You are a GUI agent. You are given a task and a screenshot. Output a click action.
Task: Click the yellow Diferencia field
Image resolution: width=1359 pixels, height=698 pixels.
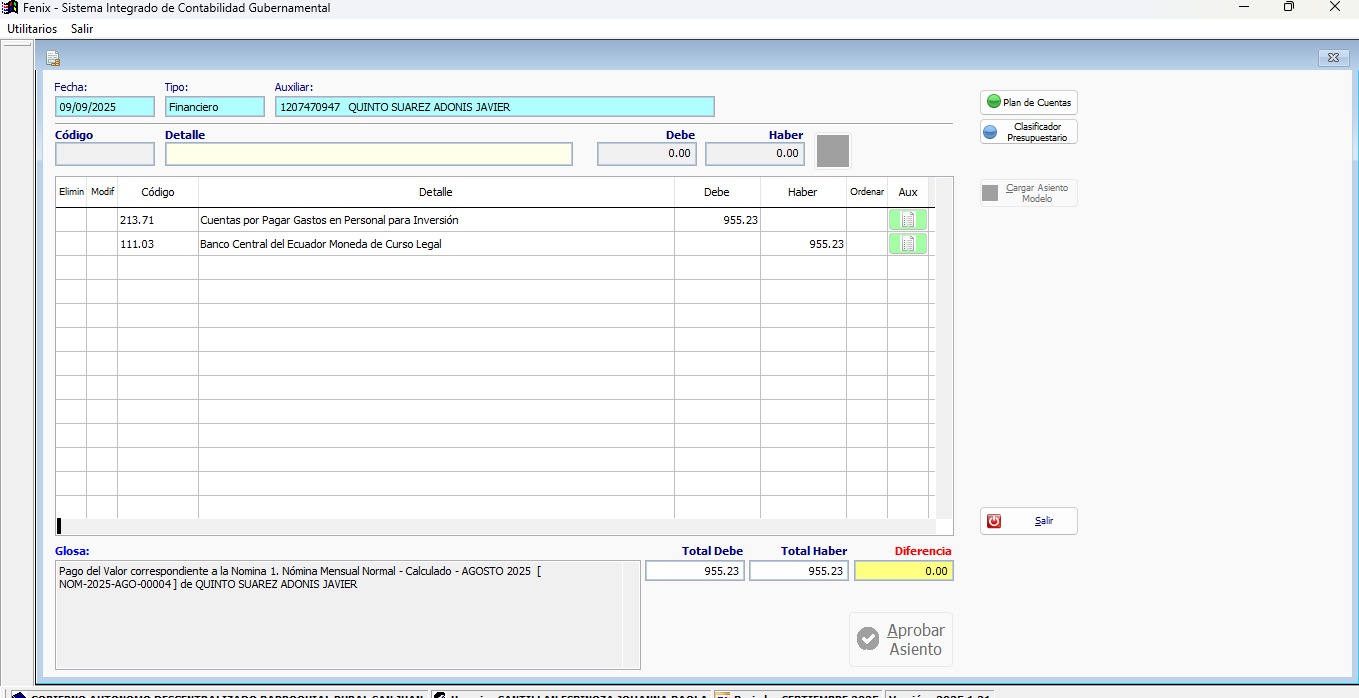[x=903, y=571]
